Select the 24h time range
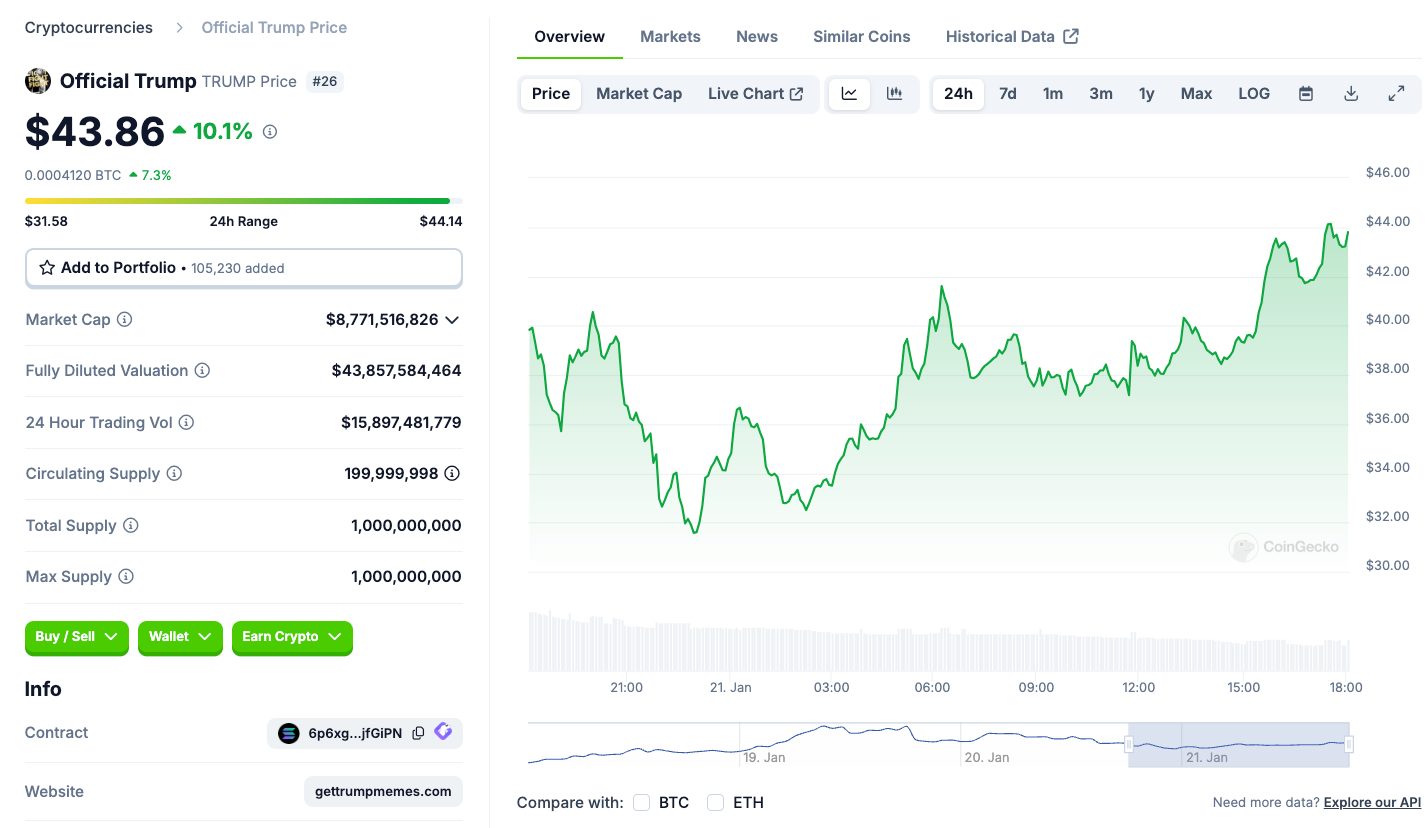1428x828 pixels. (958, 94)
